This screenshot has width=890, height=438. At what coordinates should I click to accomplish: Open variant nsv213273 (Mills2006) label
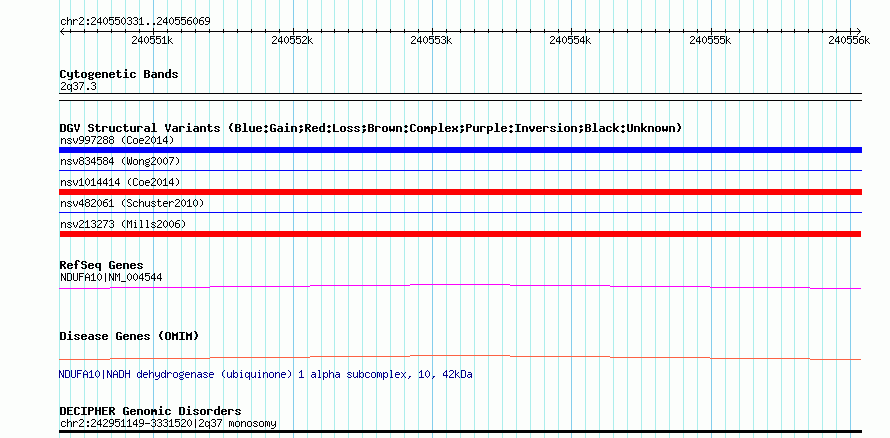click(123, 224)
